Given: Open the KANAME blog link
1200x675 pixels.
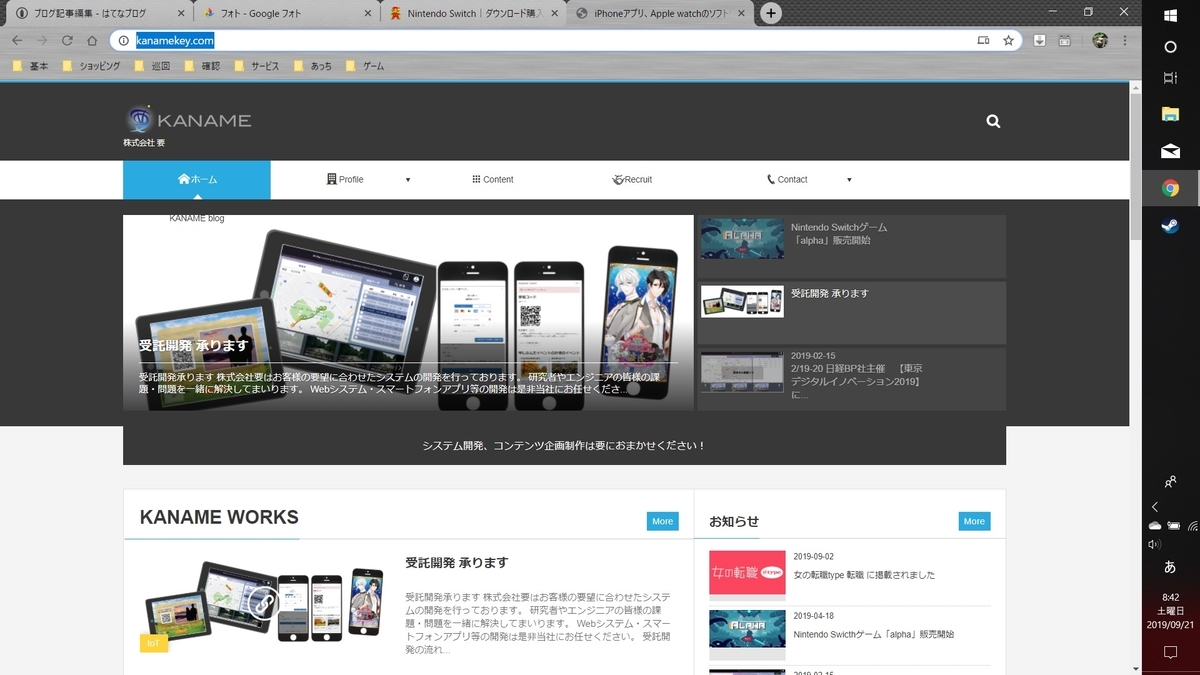Looking at the screenshot, I should (x=197, y=218).
